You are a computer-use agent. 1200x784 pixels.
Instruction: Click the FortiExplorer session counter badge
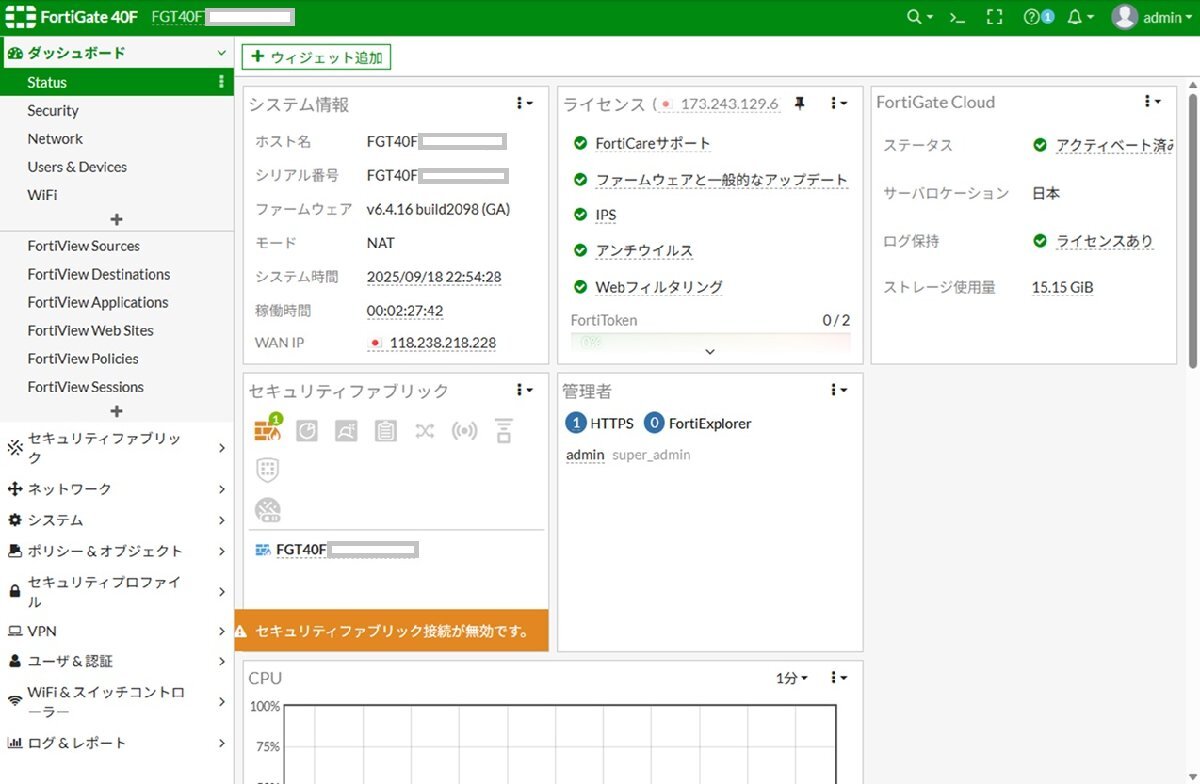pos(657,423)
